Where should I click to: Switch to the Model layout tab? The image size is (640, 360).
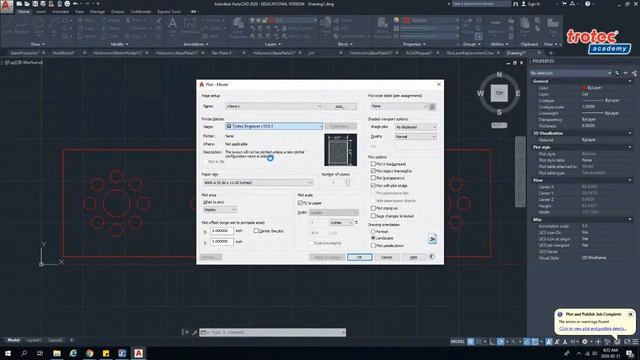click(13, 340)
